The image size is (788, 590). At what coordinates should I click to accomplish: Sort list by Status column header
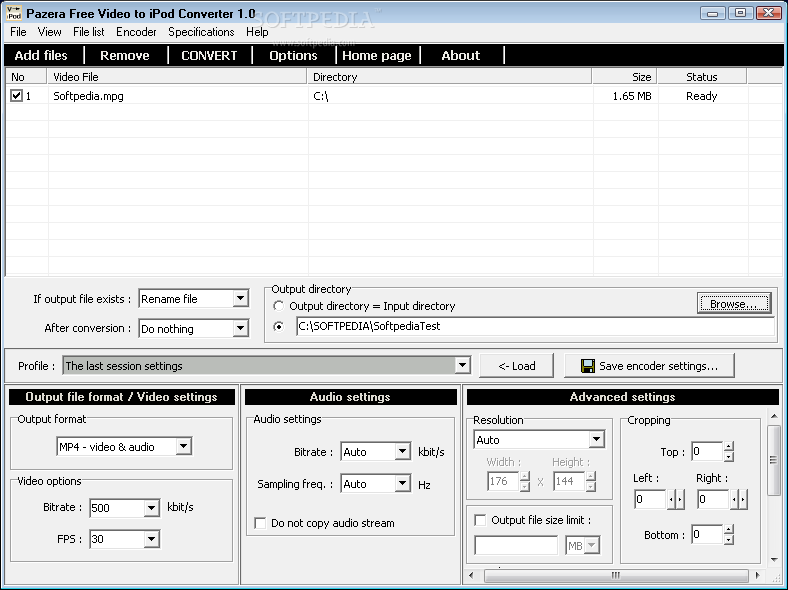click(702, 77)
